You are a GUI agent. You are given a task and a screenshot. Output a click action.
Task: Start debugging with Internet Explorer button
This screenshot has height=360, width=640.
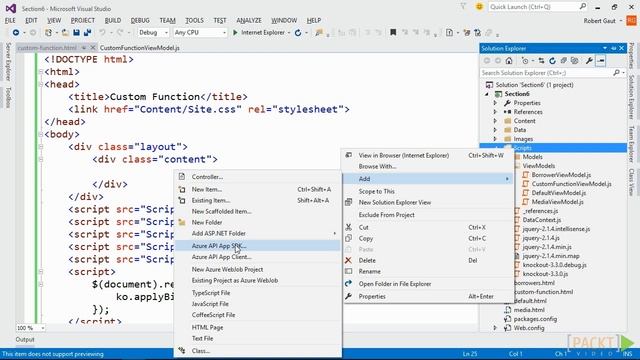(259, 33)
